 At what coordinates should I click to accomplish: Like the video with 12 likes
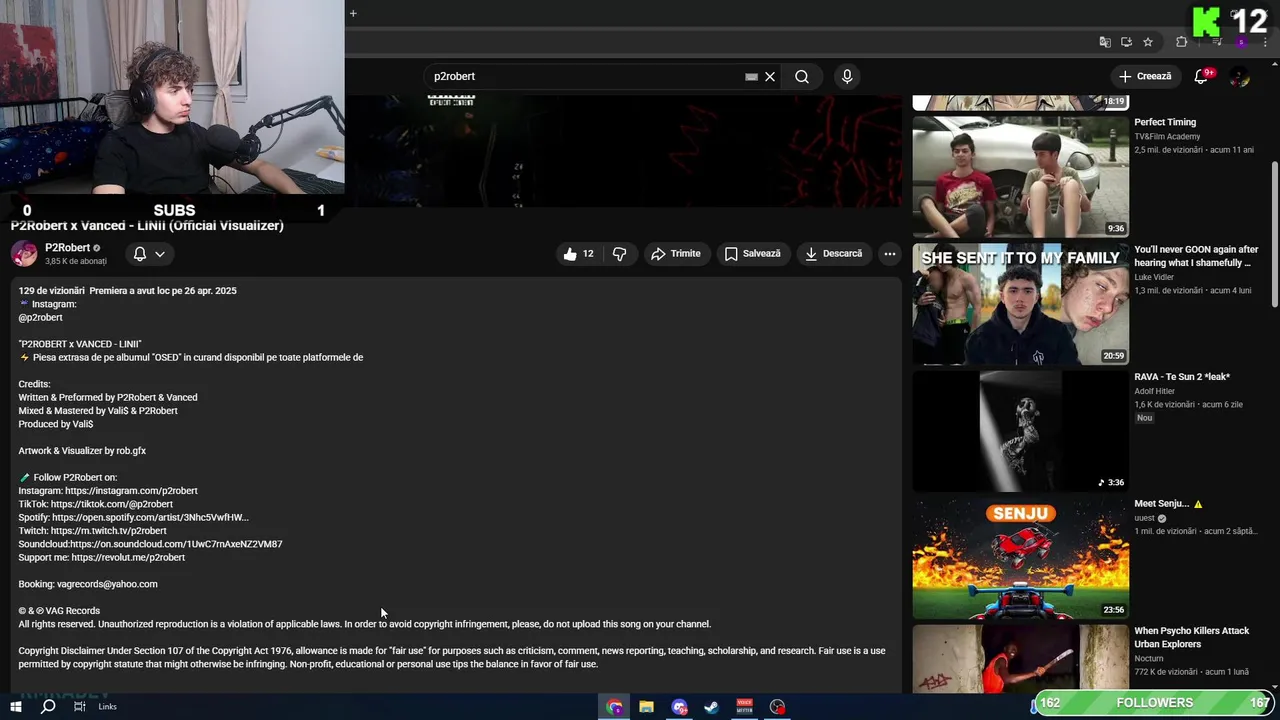(579, 254)
